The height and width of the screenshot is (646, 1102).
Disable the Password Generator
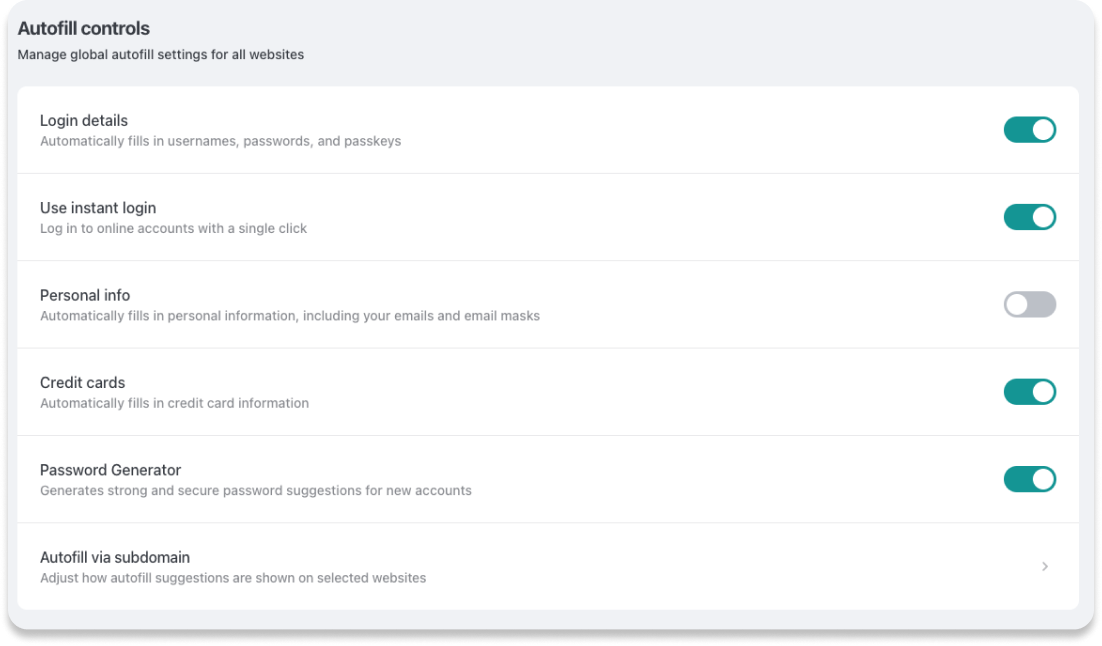[x=1030, y=478]
